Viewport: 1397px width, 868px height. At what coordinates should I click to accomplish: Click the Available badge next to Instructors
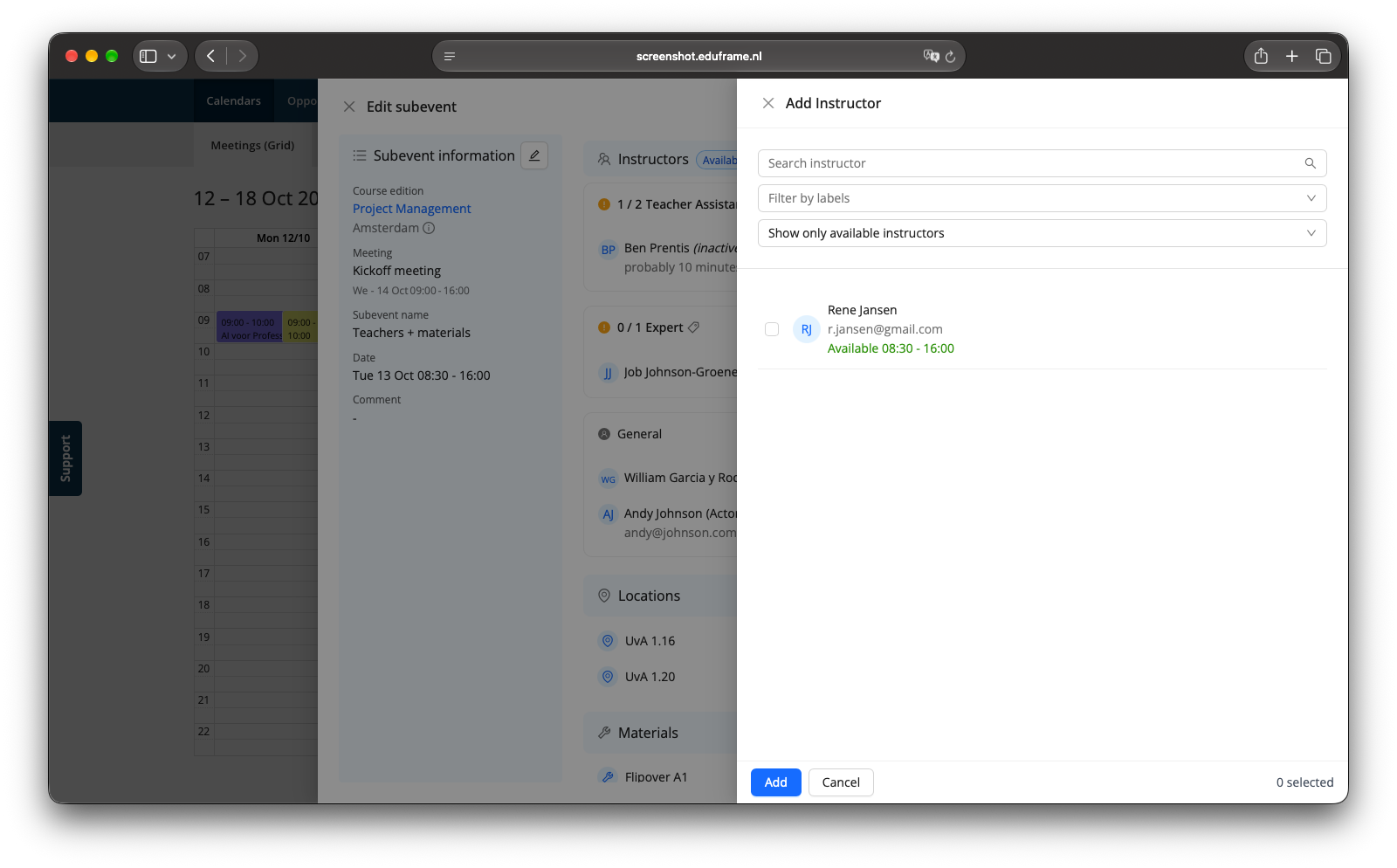coord(718,160)
